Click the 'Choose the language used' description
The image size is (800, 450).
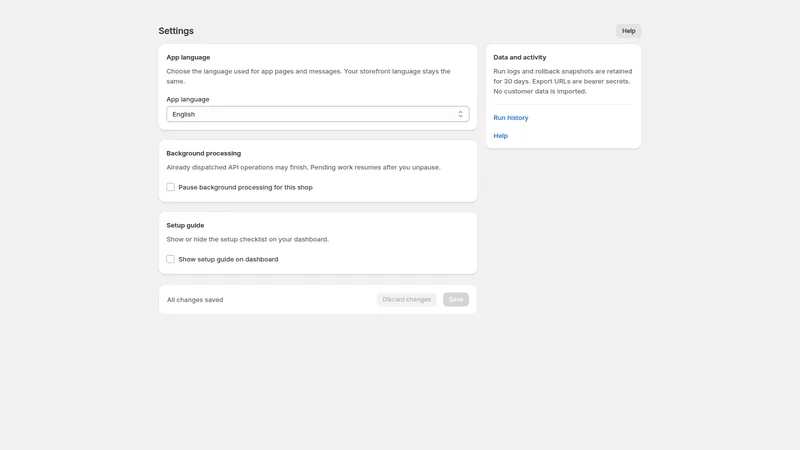coord(308,76)
